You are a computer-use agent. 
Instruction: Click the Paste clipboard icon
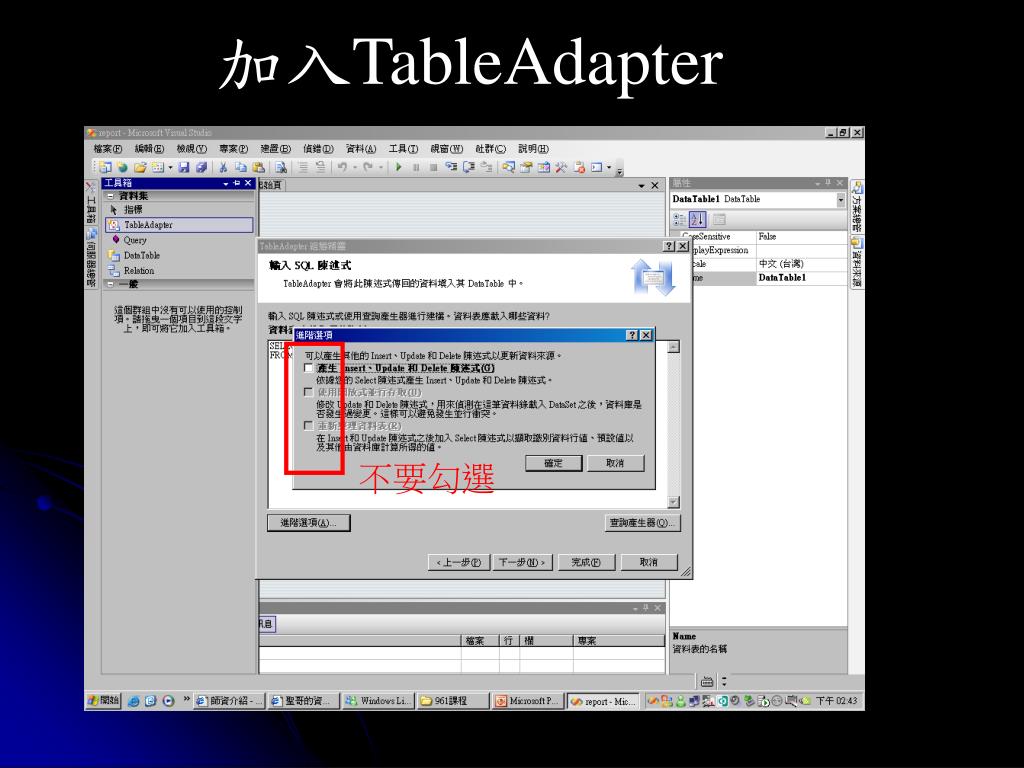point(259,167)
